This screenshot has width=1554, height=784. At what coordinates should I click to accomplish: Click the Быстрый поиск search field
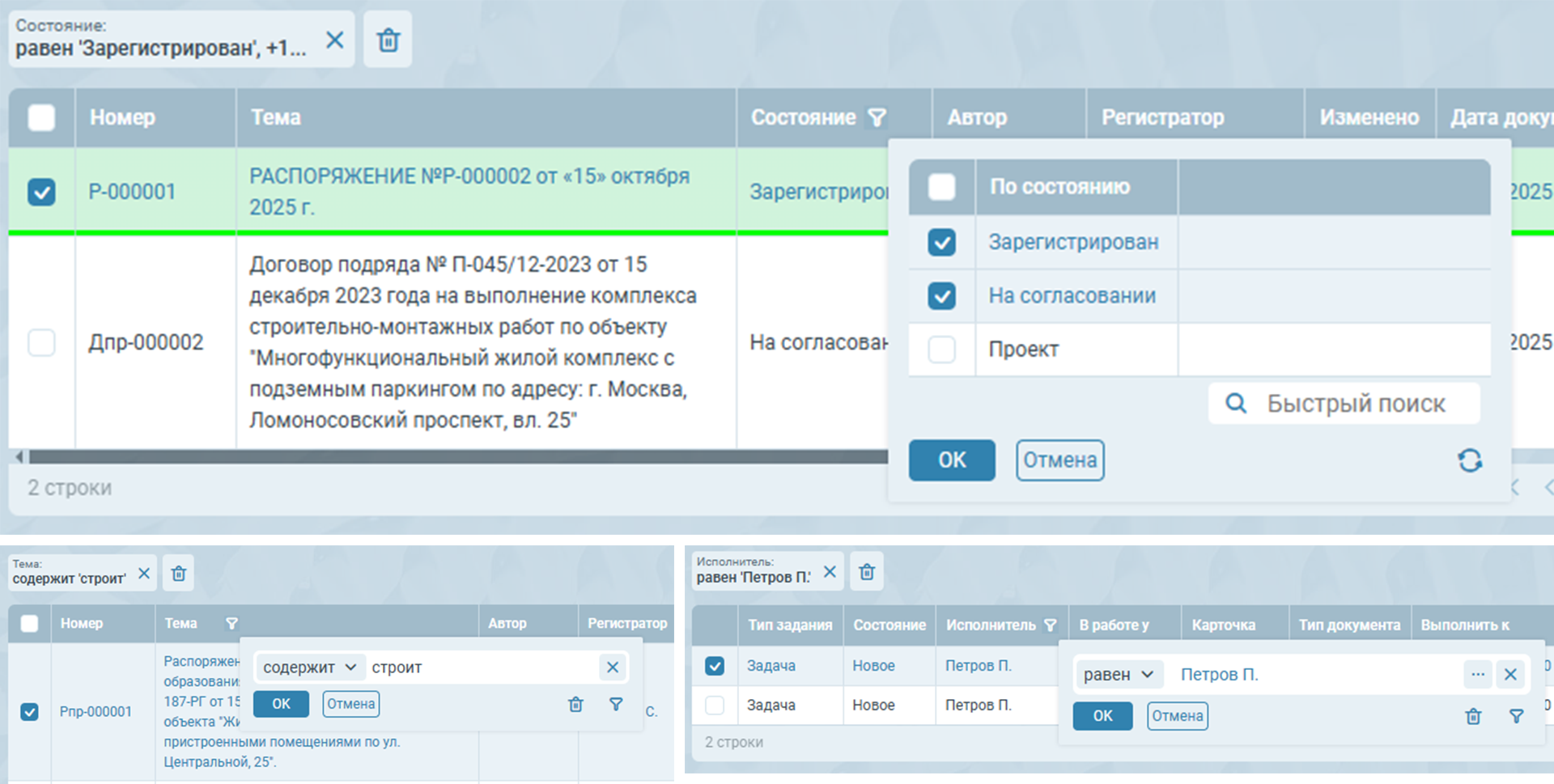pyautogui.click(x=1356, y=403)
